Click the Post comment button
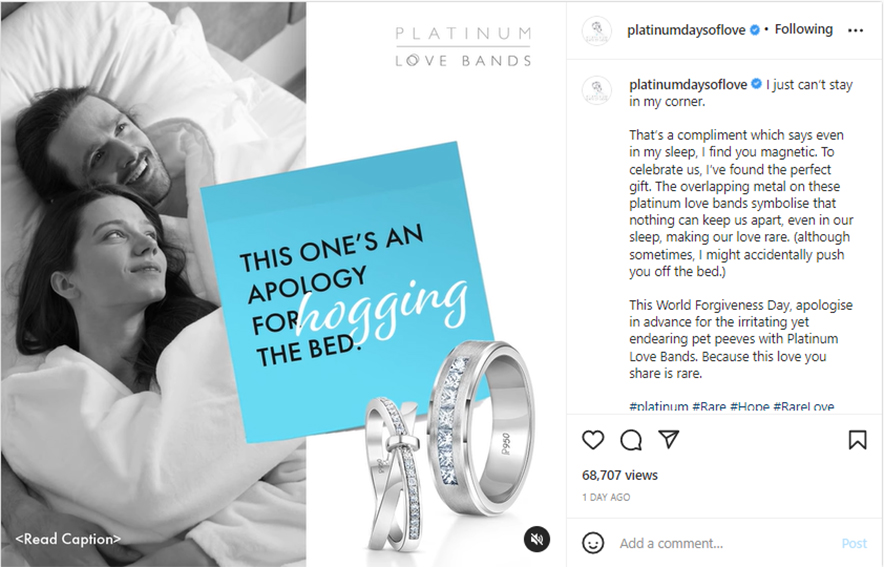 click(x=854, y=543)
